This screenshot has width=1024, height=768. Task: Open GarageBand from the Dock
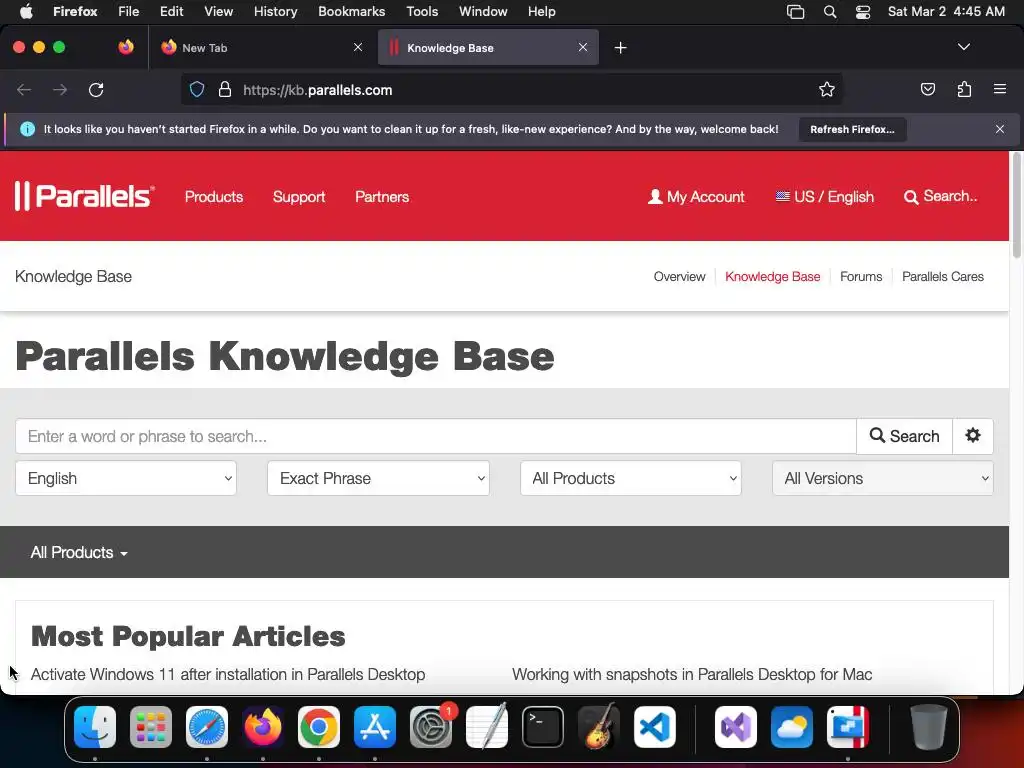tap(599, 727)
